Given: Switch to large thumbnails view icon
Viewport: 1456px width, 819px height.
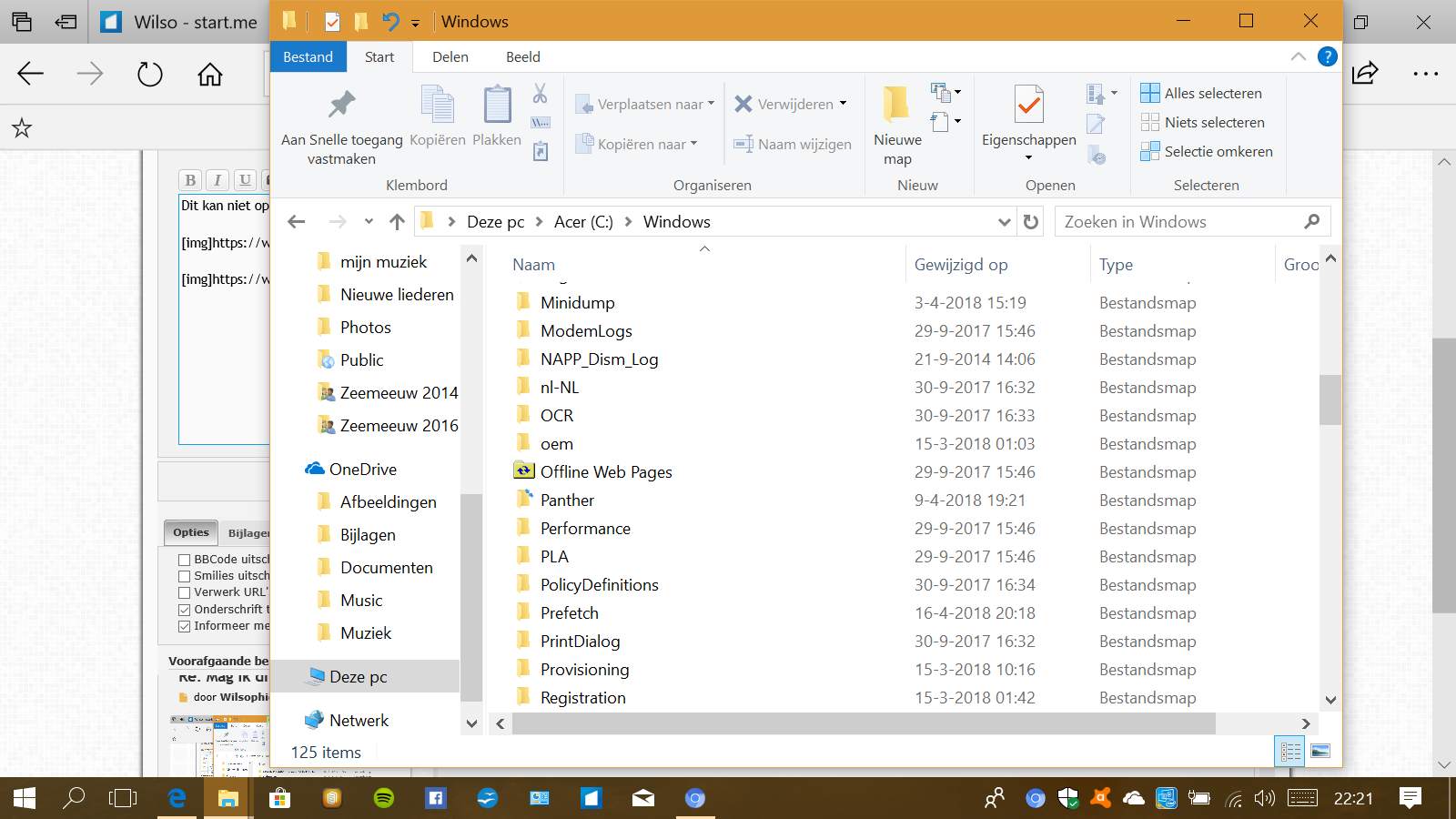Looking at the screenshot, I should (1320, 752).
